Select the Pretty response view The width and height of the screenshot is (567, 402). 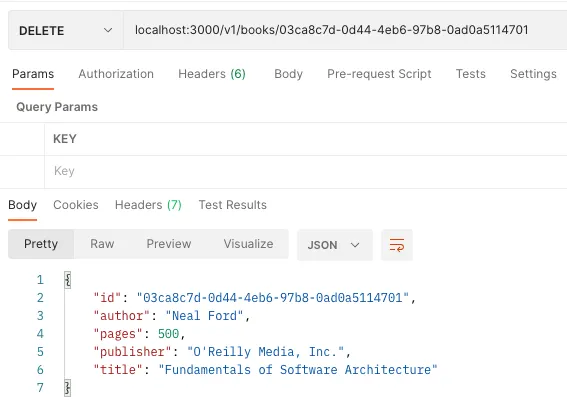41,244
